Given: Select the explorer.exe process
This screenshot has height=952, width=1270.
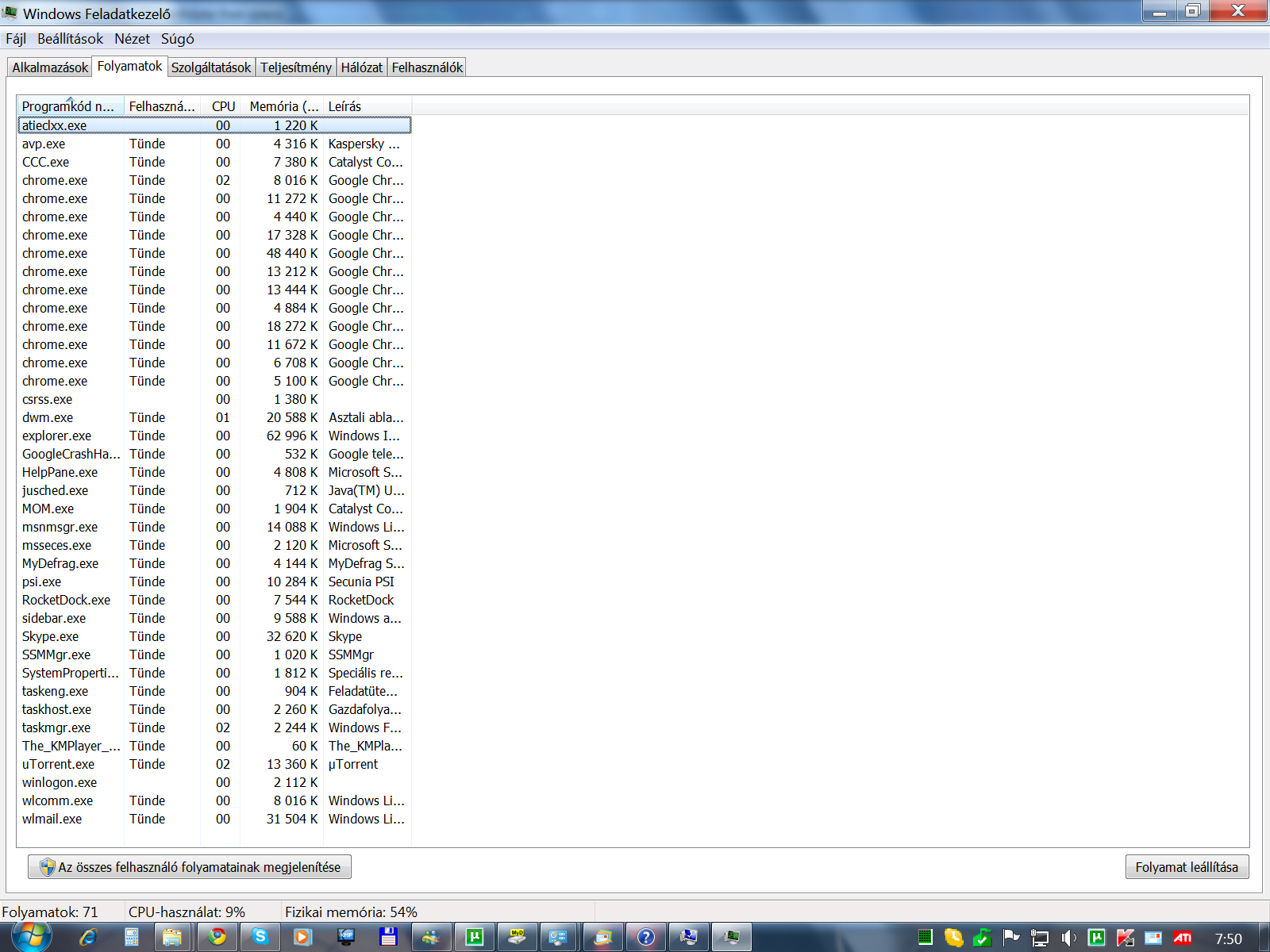Looking at the screenshot, I should (214, 436).
